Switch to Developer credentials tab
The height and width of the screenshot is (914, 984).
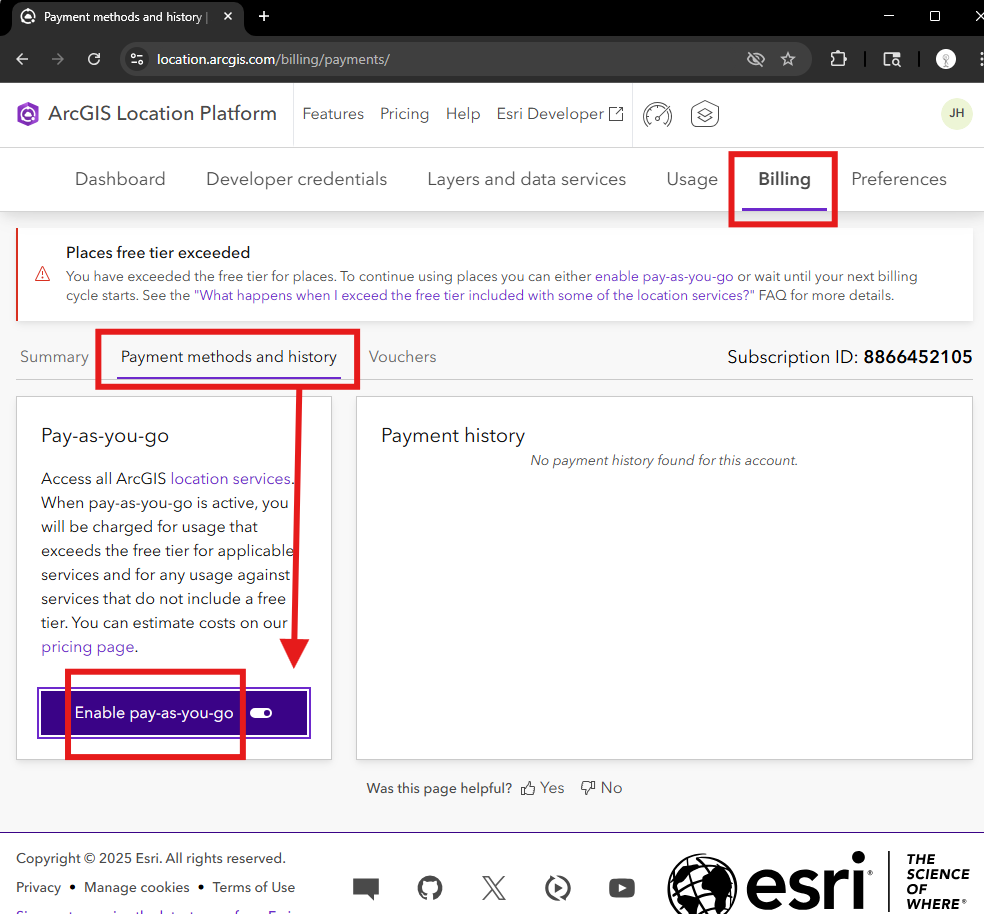point(297,179)
